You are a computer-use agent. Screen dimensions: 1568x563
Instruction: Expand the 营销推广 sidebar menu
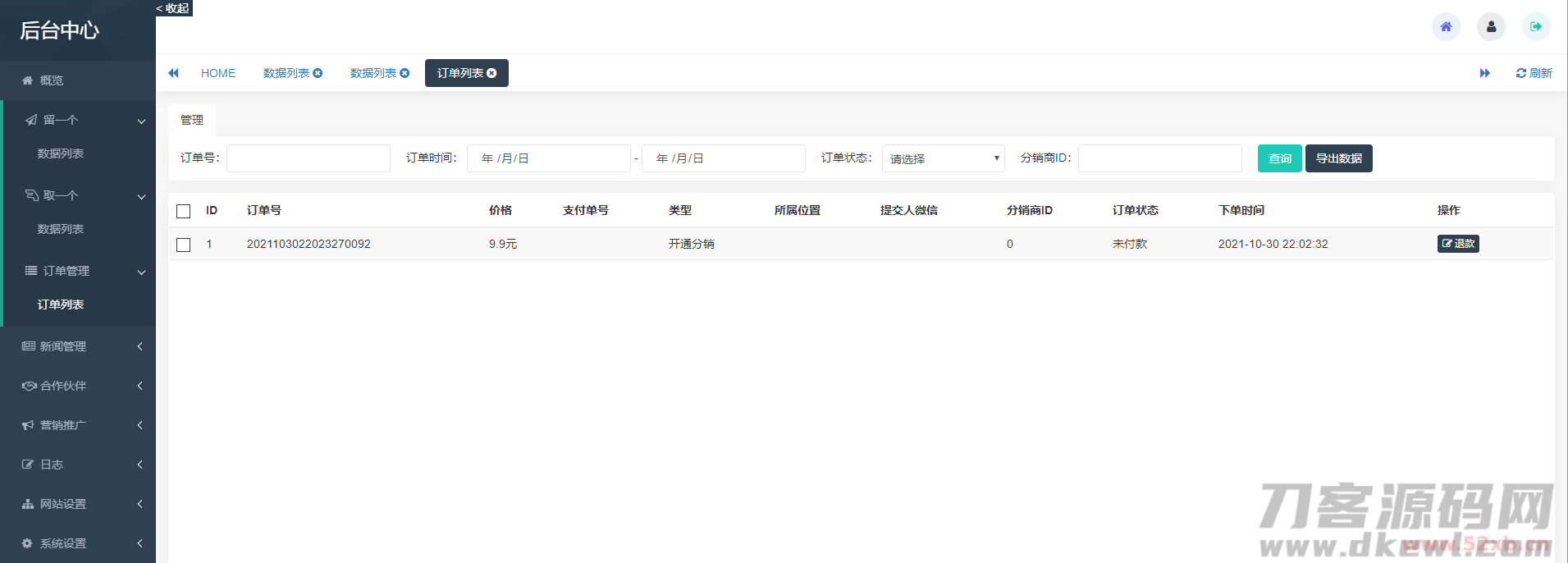coord(78,425)
